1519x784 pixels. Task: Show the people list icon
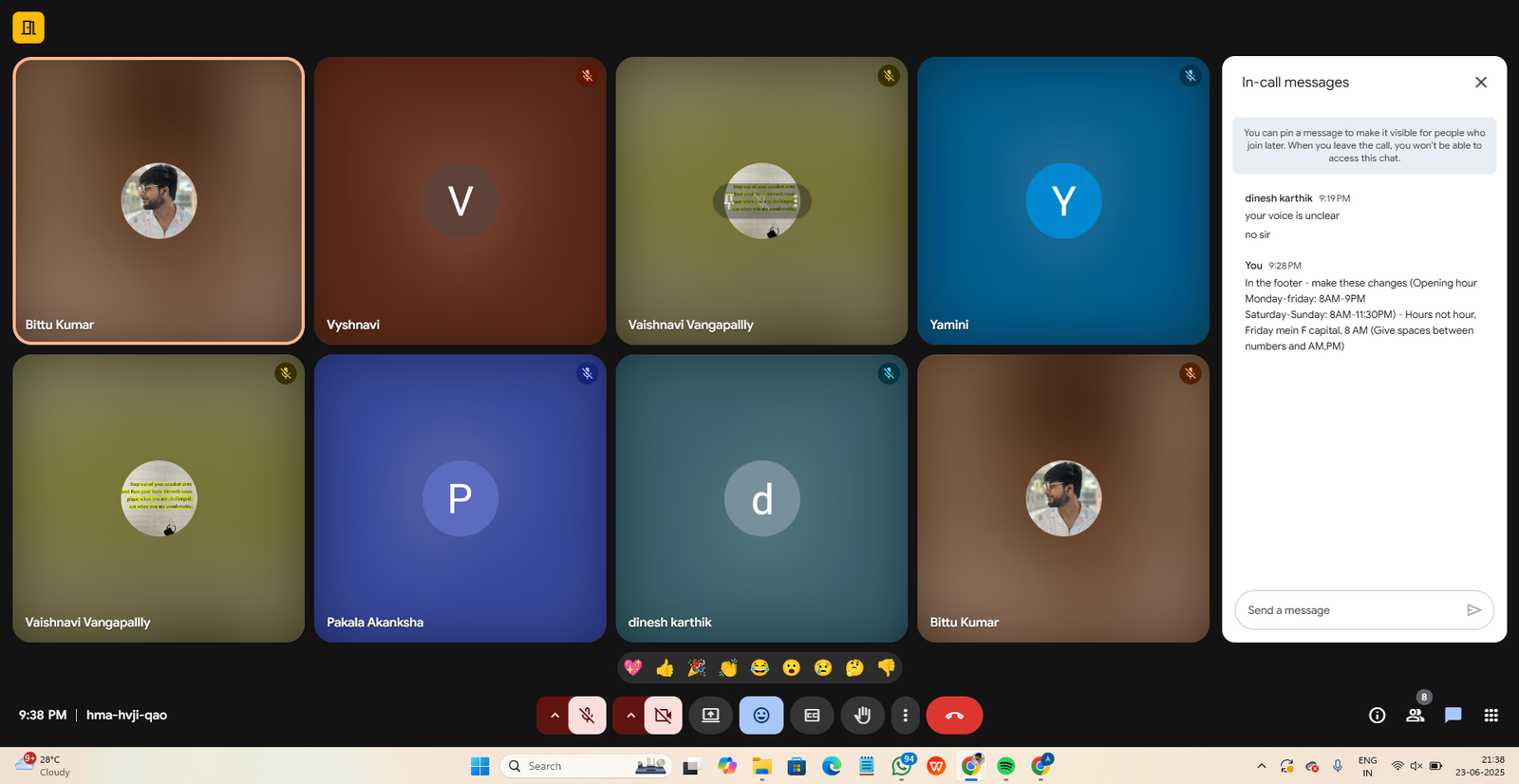1415,716
